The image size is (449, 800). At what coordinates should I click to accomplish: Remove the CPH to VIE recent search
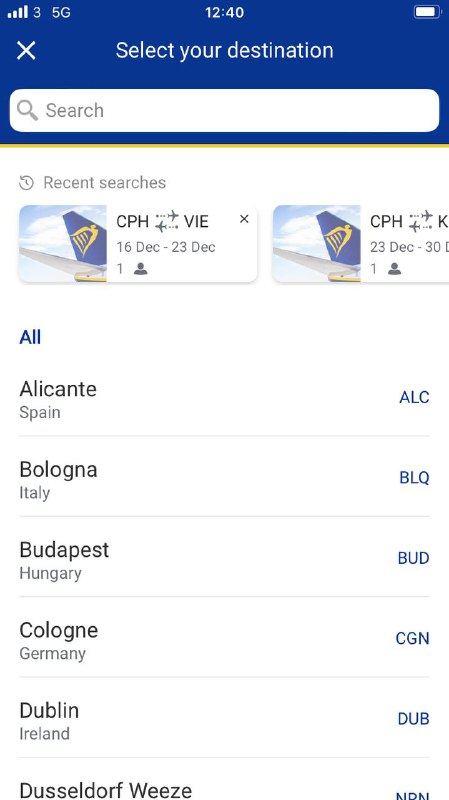(x=244, y=219)
